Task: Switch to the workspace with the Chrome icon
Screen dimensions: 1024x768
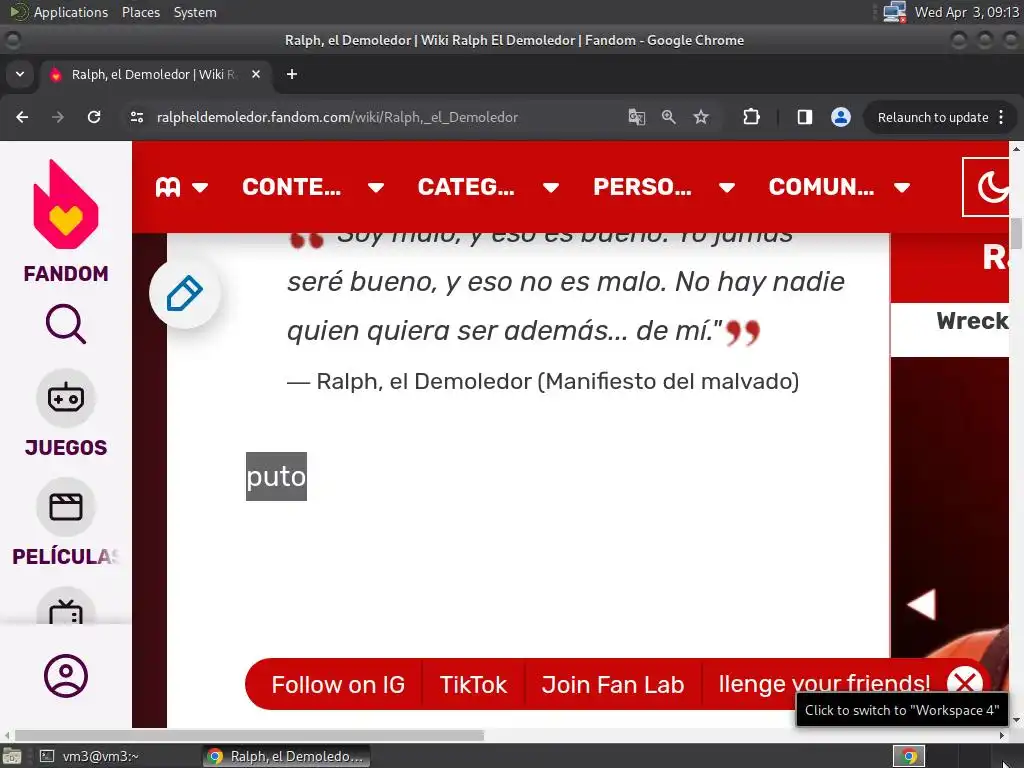Action: click(x=909, y=756)
